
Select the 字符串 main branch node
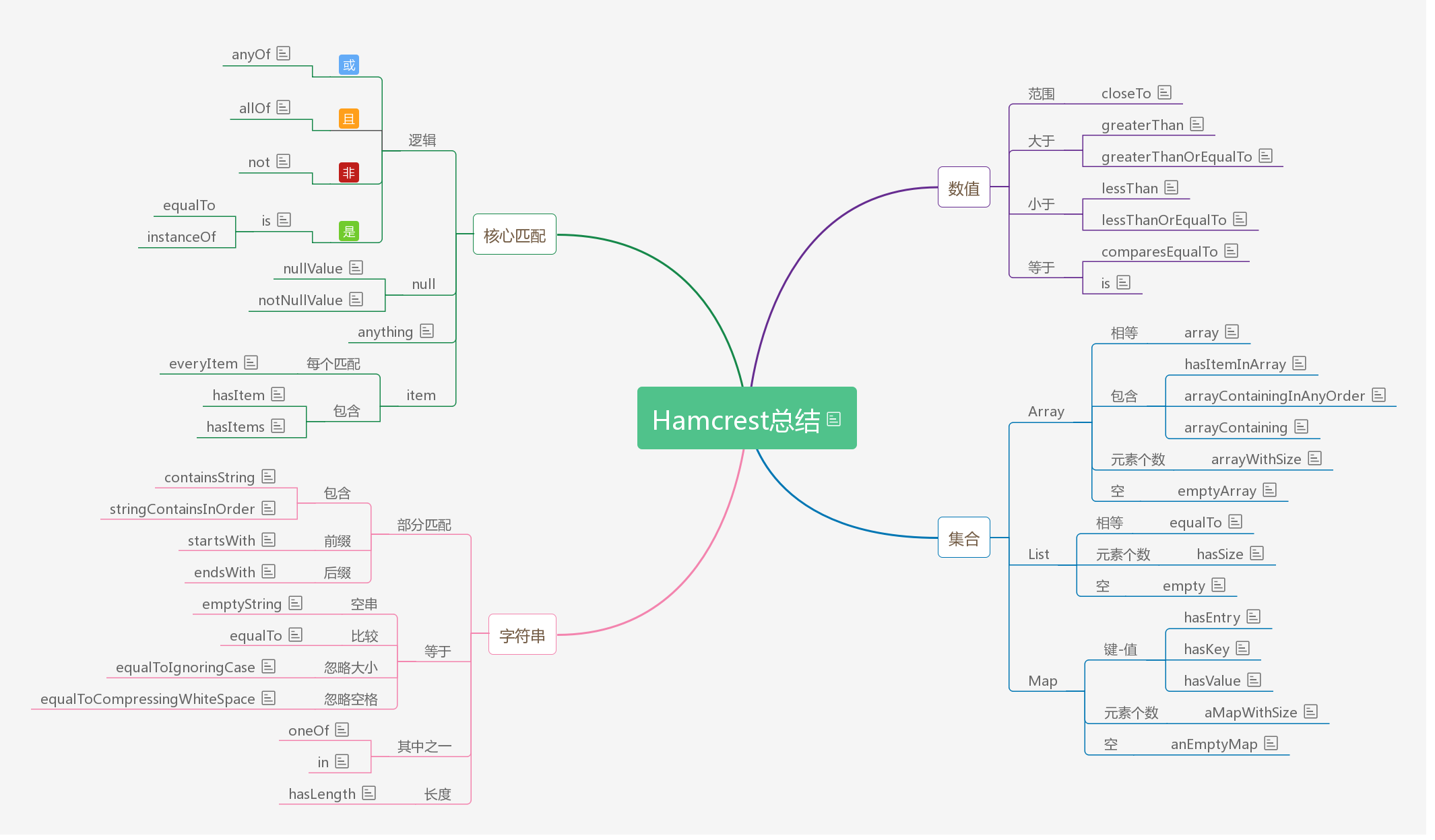coord(522,635)
